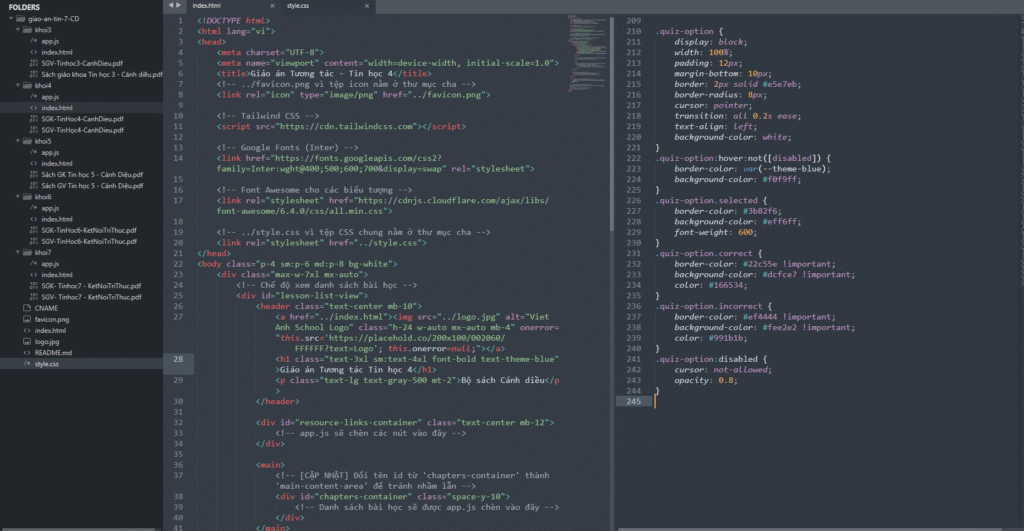
Task: Click icon beside SGV-TinHoc6-KetNoiTriThuc.pdf
Action: pyautogui.click(x=34, y=241)
